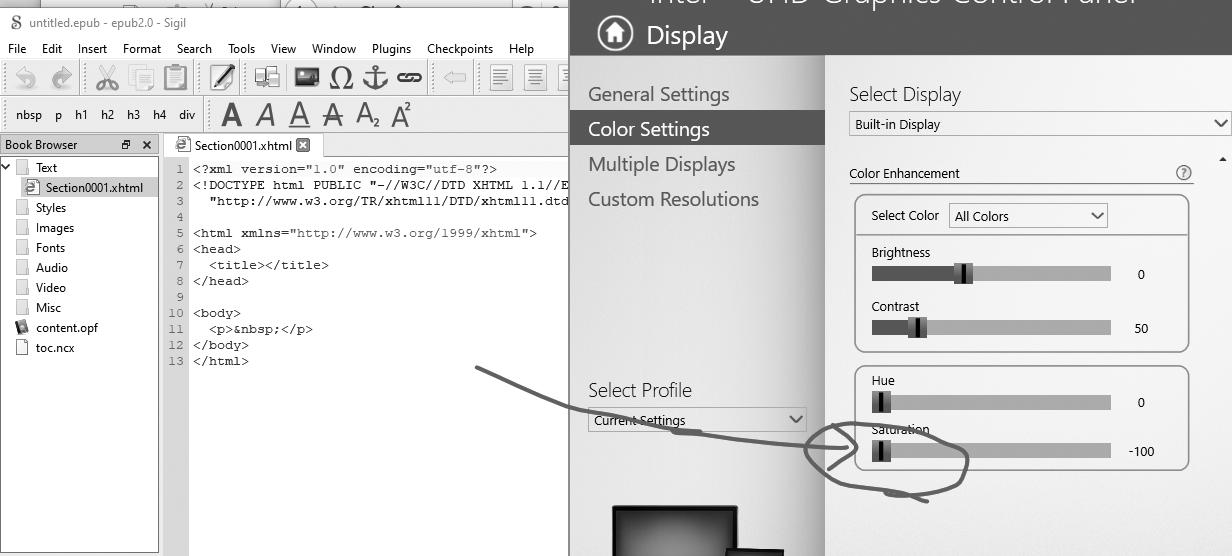Close the Section0001.xhtml tab
Image resolution: width=1232 pixels, height=556 pixels.
tap(304, 145)
